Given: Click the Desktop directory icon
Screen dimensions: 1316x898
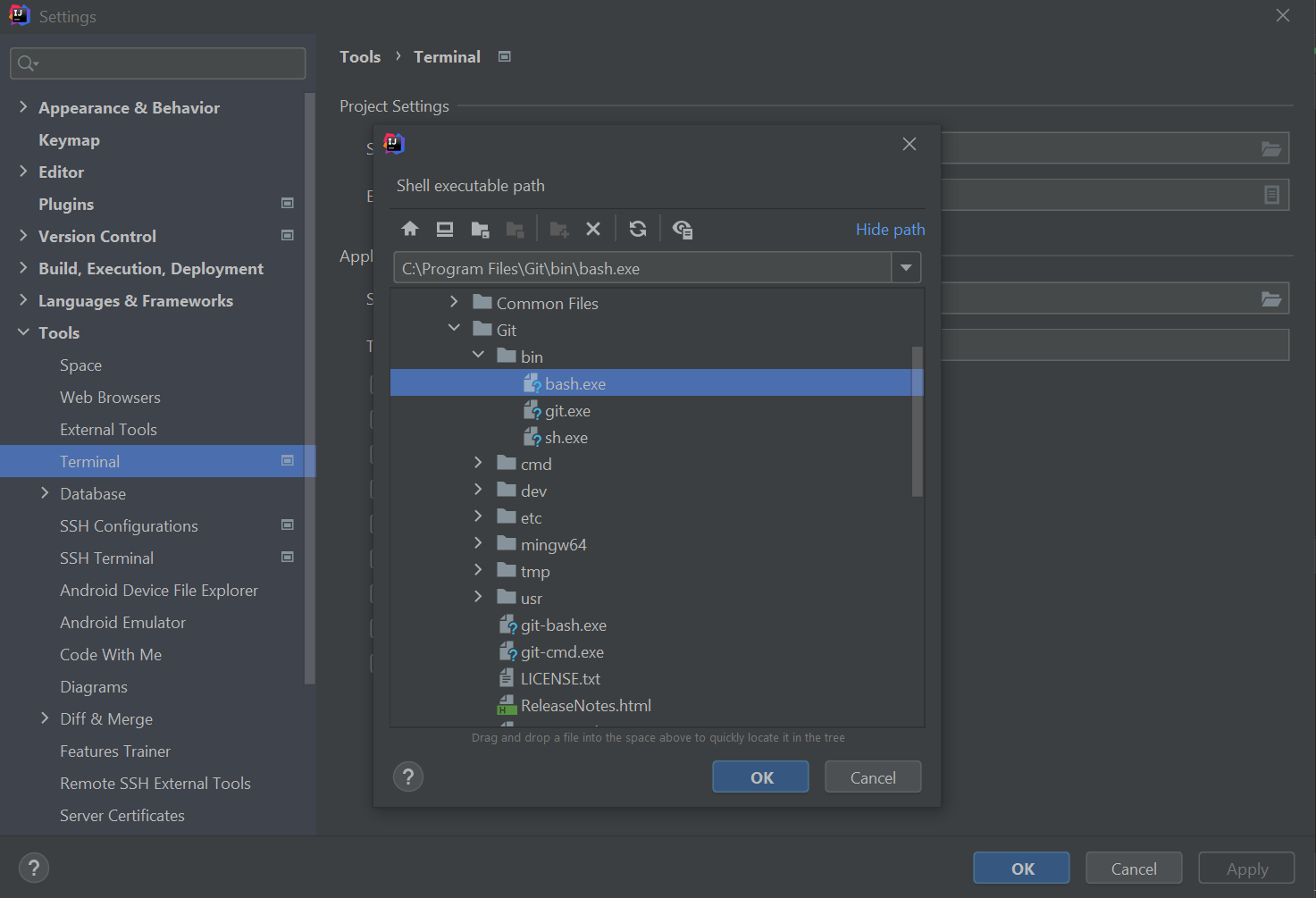Looking at the screenshot, I should [444, 229].
